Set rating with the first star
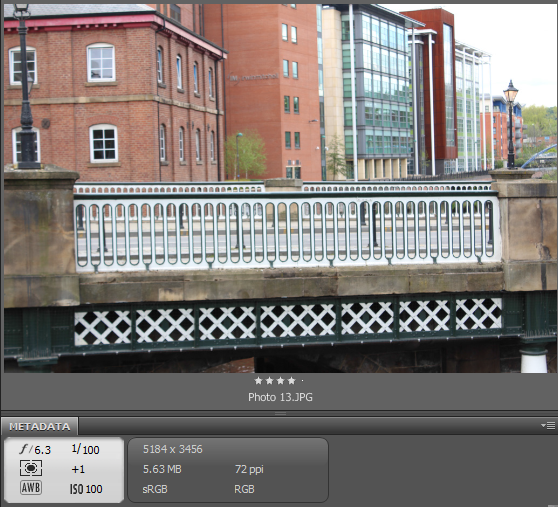This screenshot has height=507, width=558. (x=258, y=381)
